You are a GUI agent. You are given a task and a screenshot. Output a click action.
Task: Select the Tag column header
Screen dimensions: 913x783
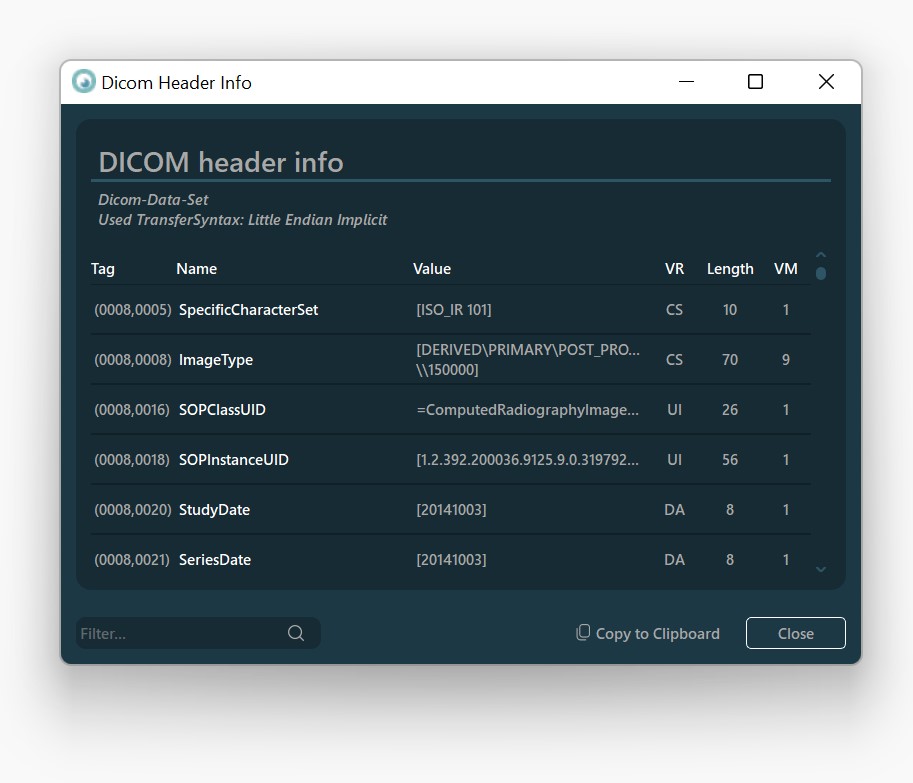tap(103, 269)
